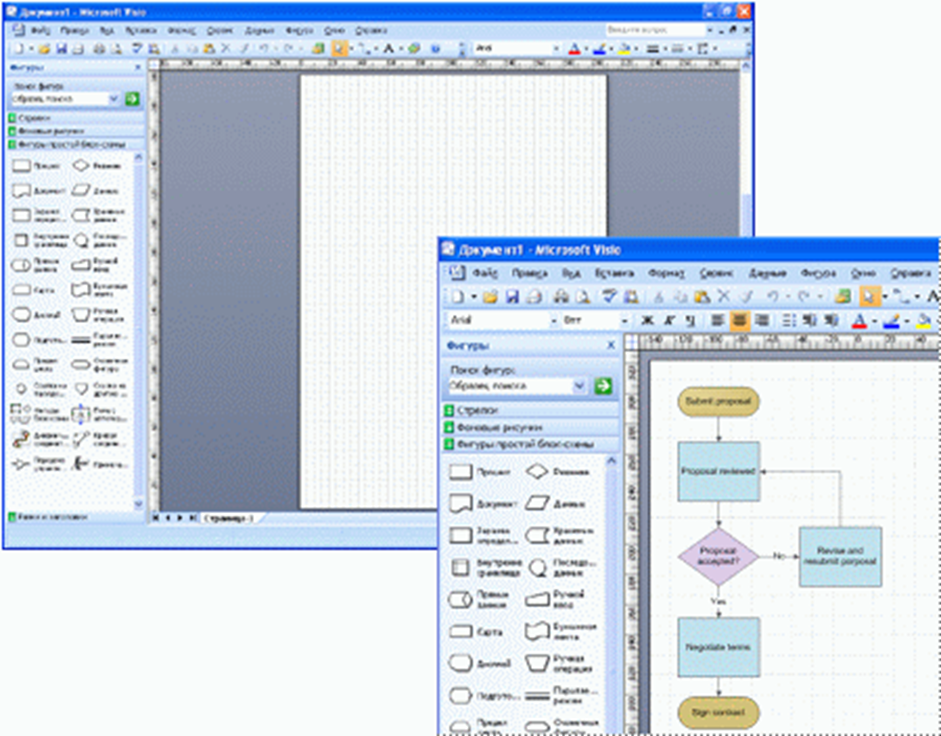Toggle Italic К in enlarged window

(669, 321)
